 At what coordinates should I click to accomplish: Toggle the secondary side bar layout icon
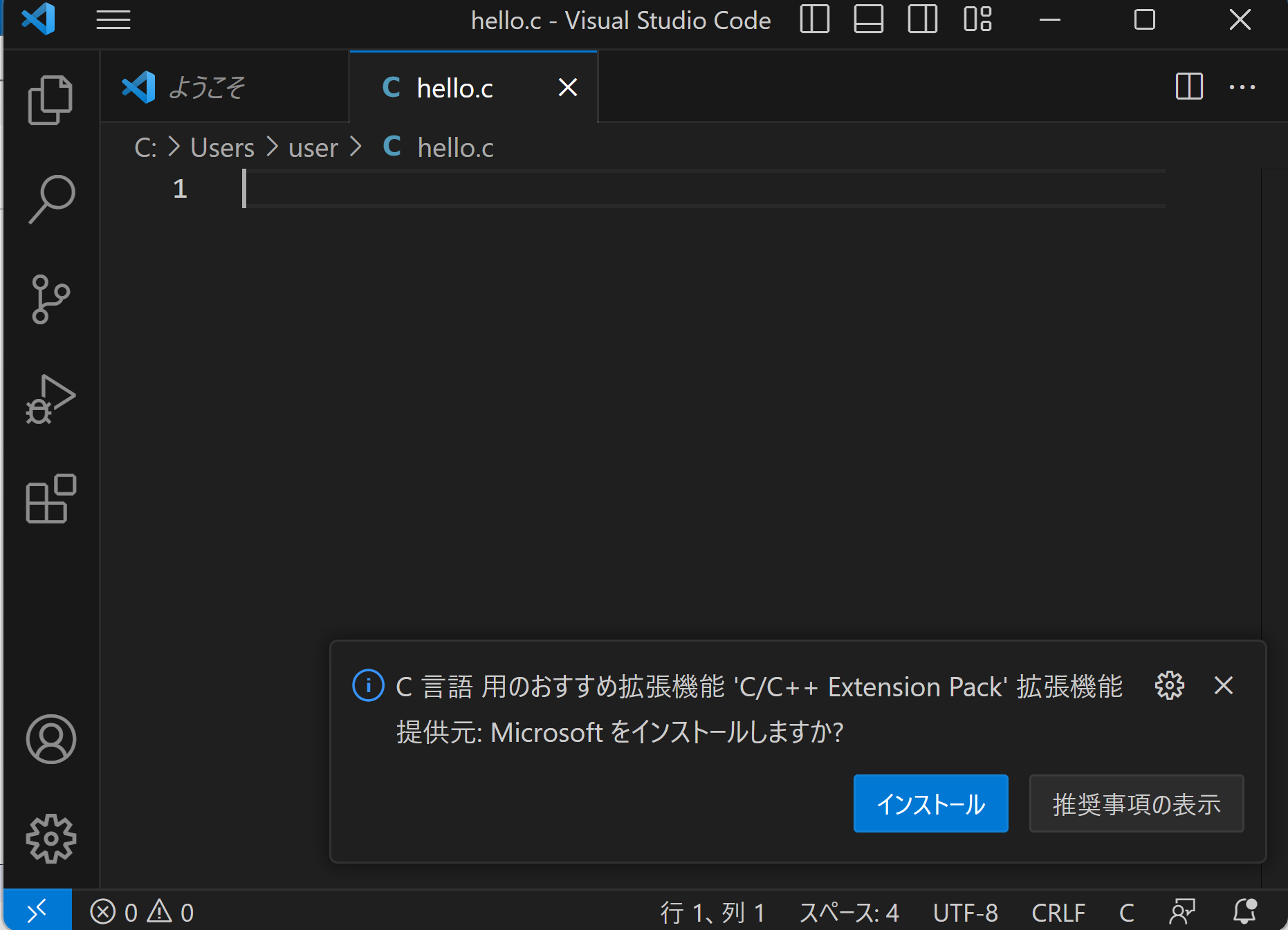[x=923, y=19]
